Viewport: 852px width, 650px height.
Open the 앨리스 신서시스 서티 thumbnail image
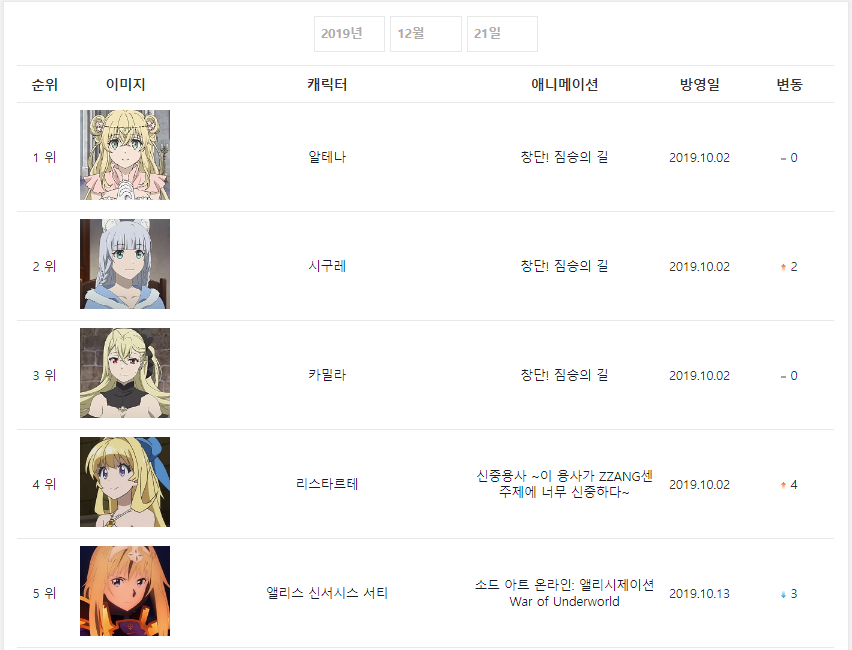(x=125, y=591)
